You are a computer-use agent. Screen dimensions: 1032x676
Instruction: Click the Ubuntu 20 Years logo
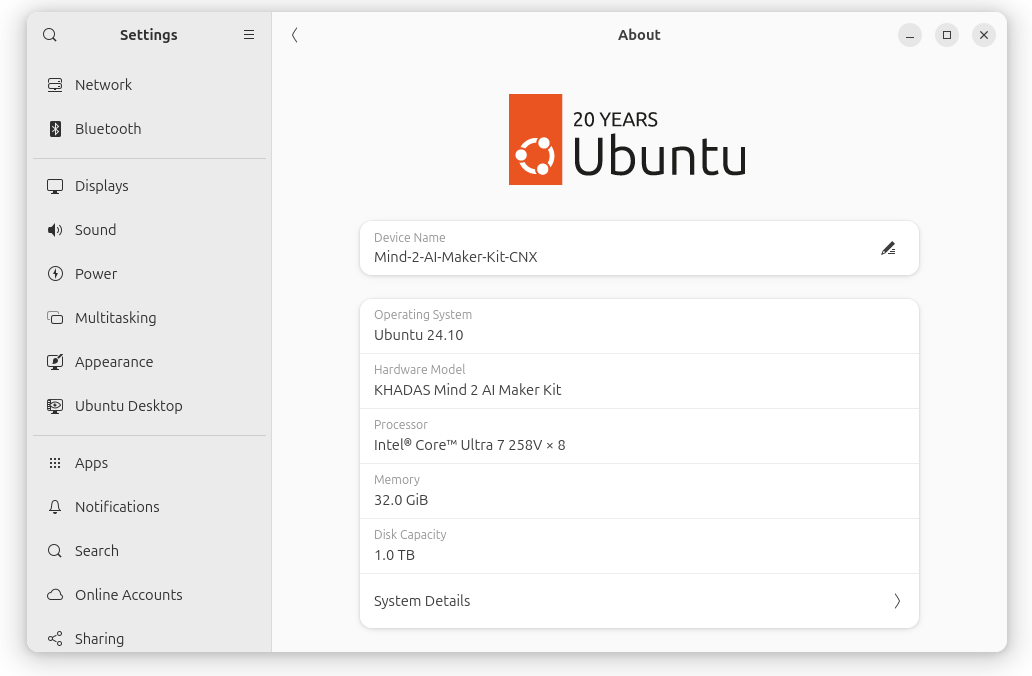click(627, 140)
